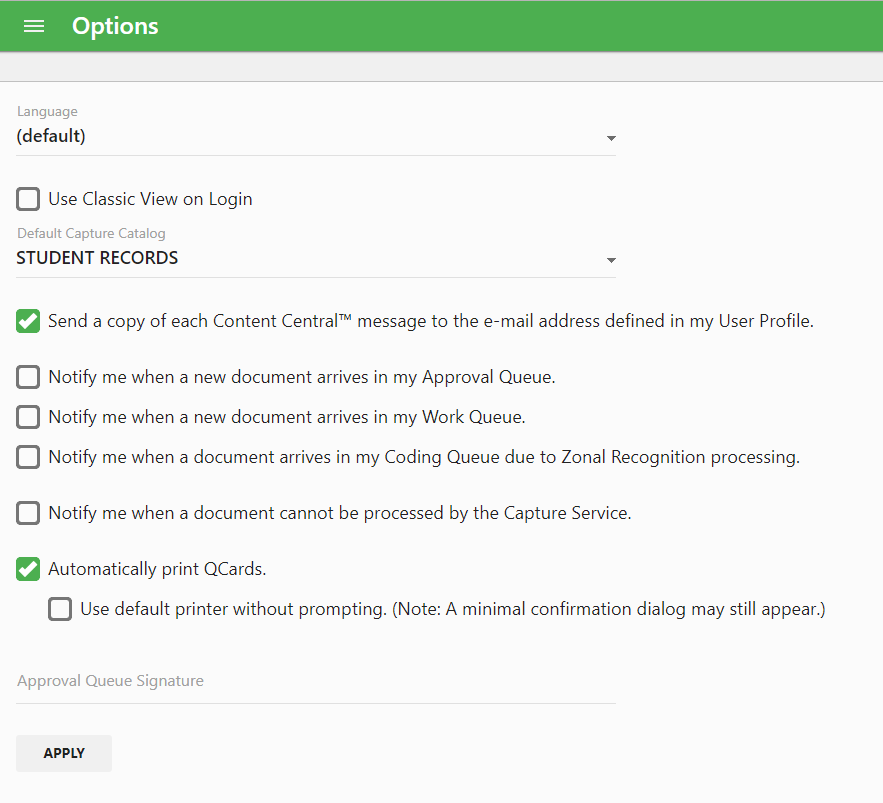Screen dimensions: 883x803
Task: Enable Use Classic View on Login
Action: pos(28,199)
